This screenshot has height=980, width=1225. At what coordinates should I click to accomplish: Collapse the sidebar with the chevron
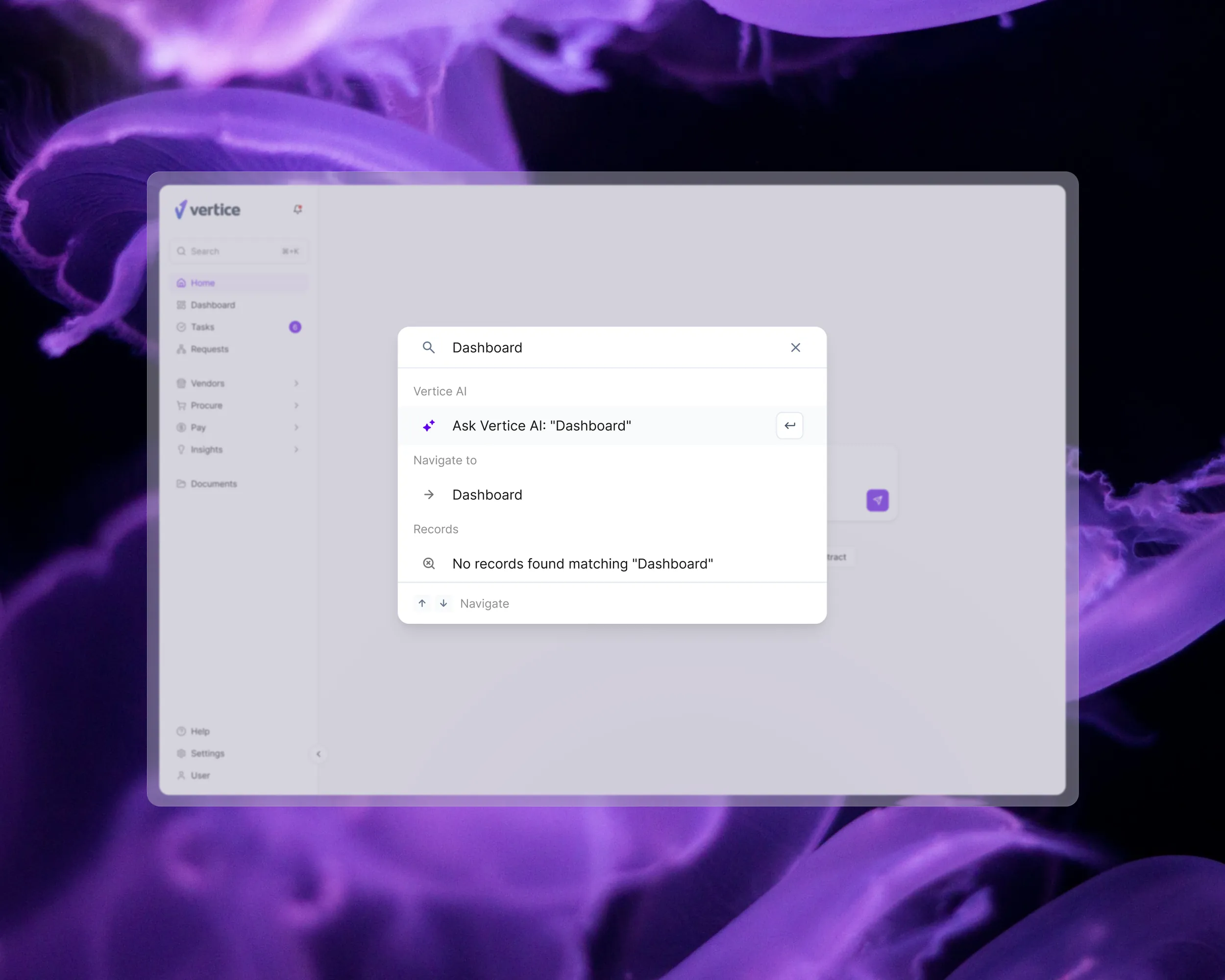pyautogui.click(x=318, y=754)
